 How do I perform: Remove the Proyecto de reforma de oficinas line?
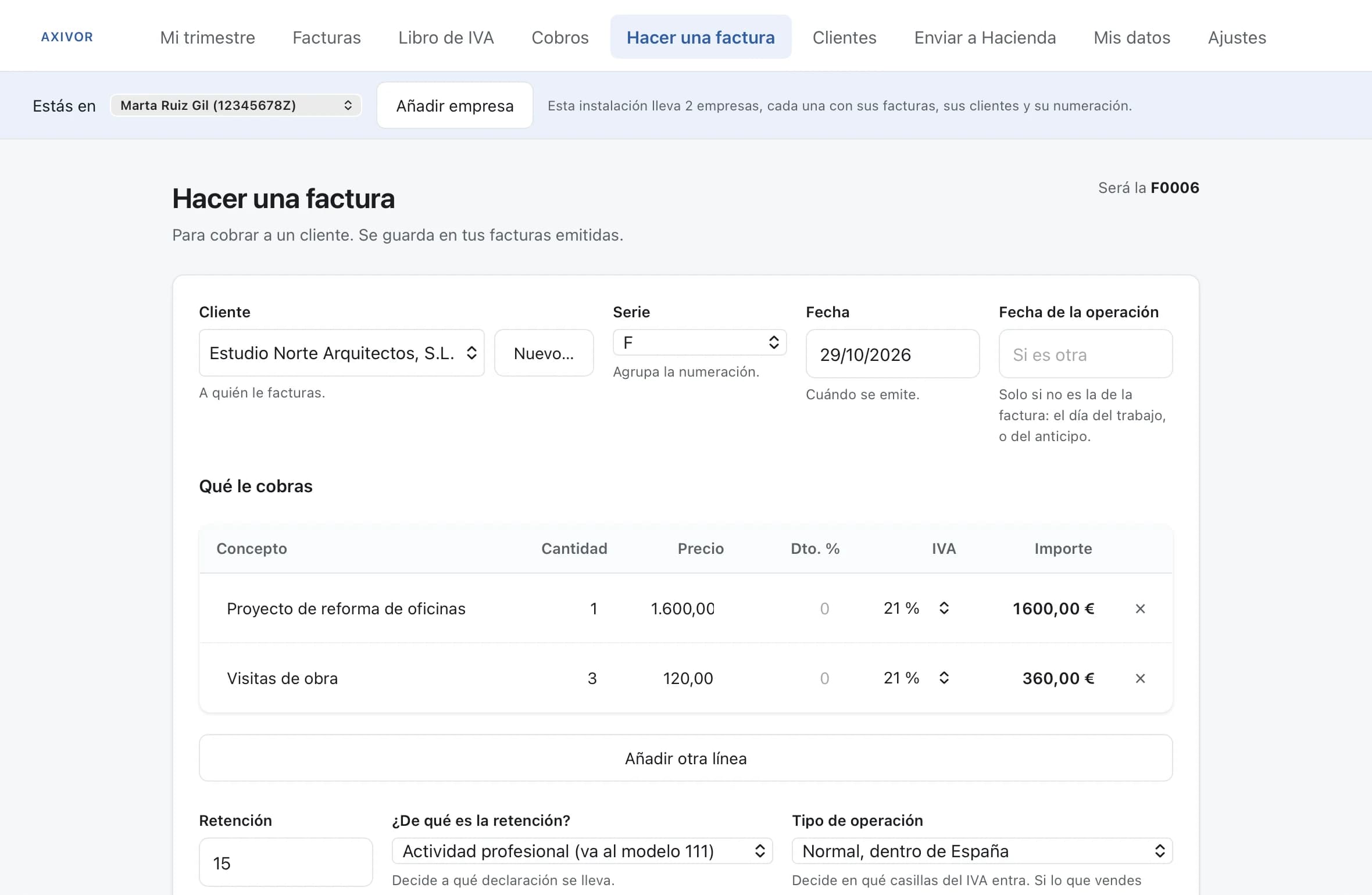point(1140,608)
